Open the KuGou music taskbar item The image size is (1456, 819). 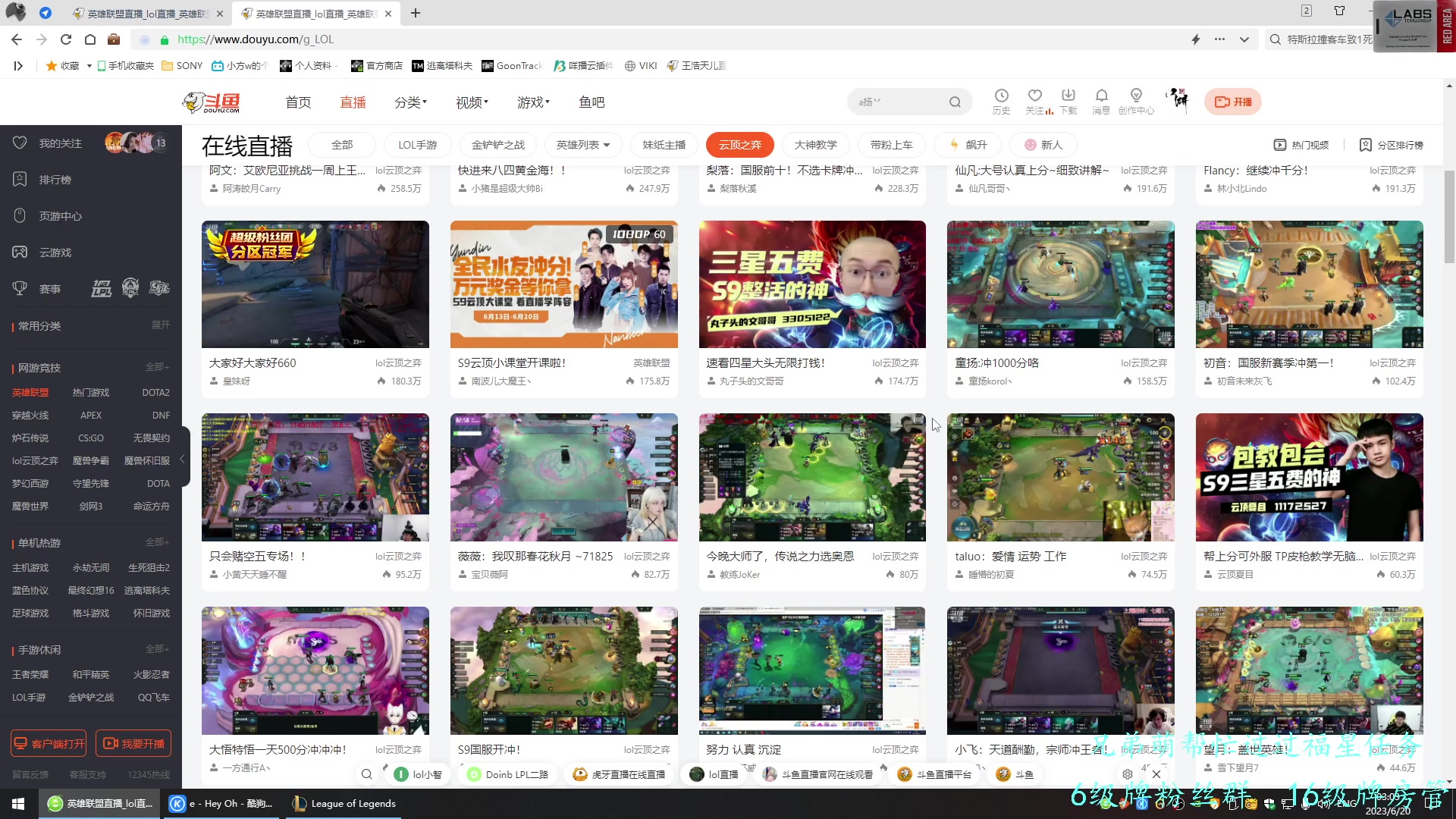click(x=222, y=803)
